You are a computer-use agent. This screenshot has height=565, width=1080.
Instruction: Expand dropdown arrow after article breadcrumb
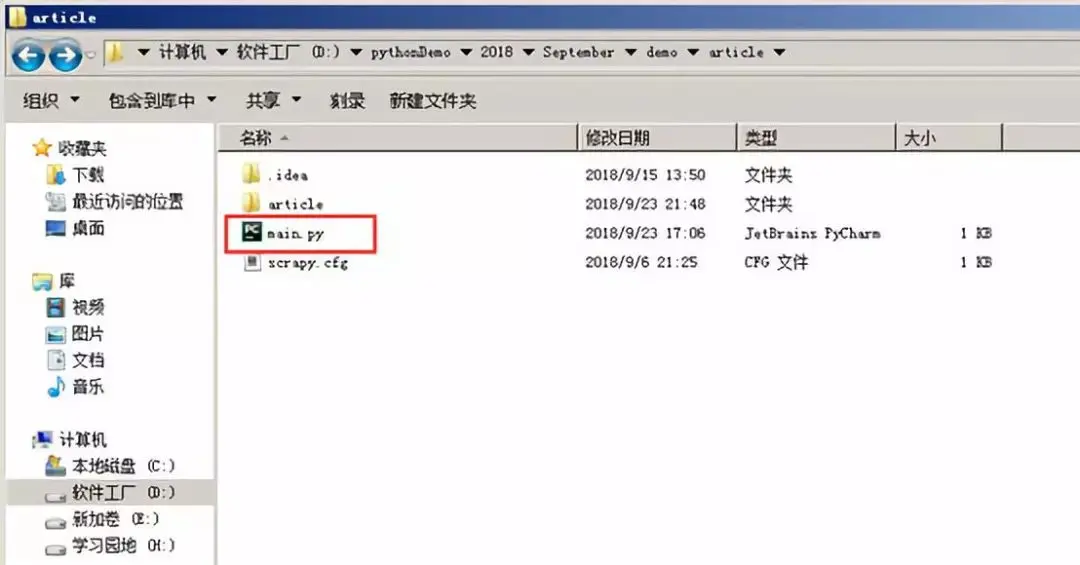[x=779, y=52]
